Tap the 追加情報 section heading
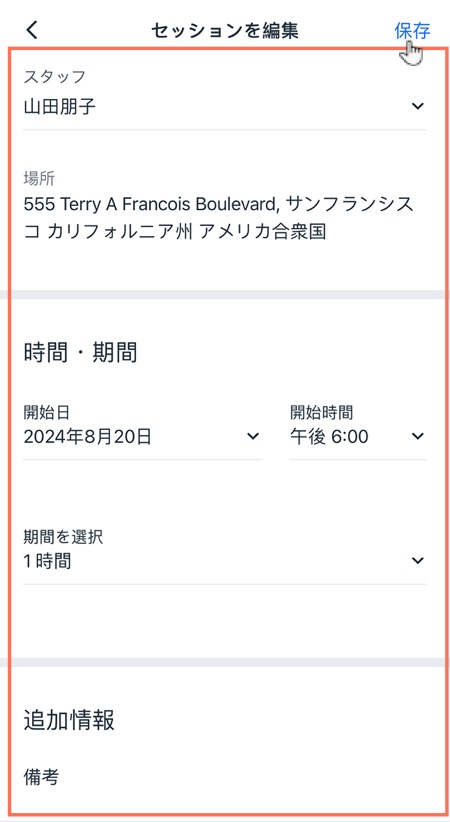 coord(69,720)
